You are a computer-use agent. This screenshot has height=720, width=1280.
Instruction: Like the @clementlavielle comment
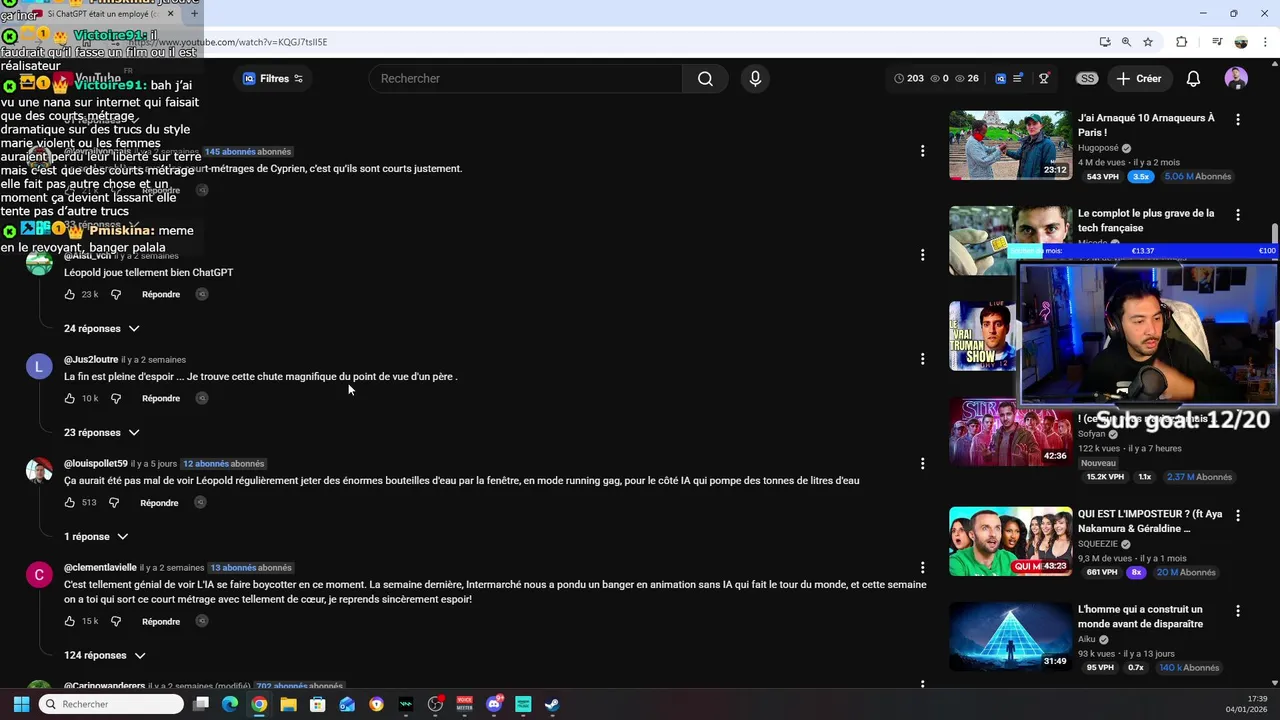[69, 622]
